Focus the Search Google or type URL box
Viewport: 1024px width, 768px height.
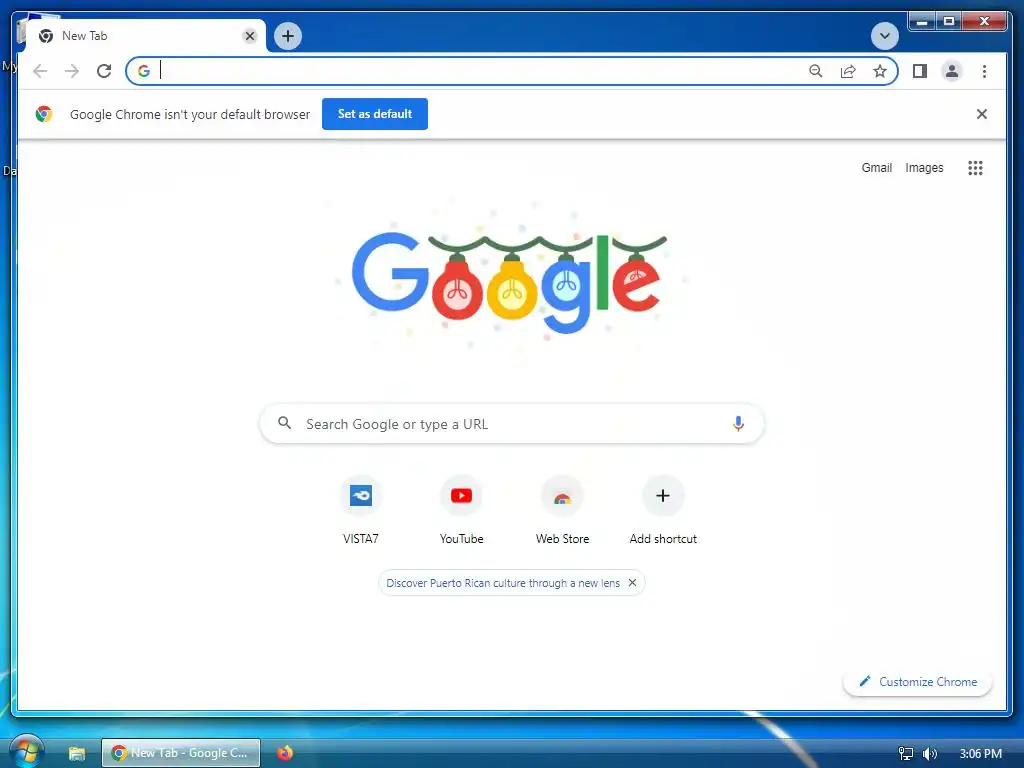(x=512, y=424)
